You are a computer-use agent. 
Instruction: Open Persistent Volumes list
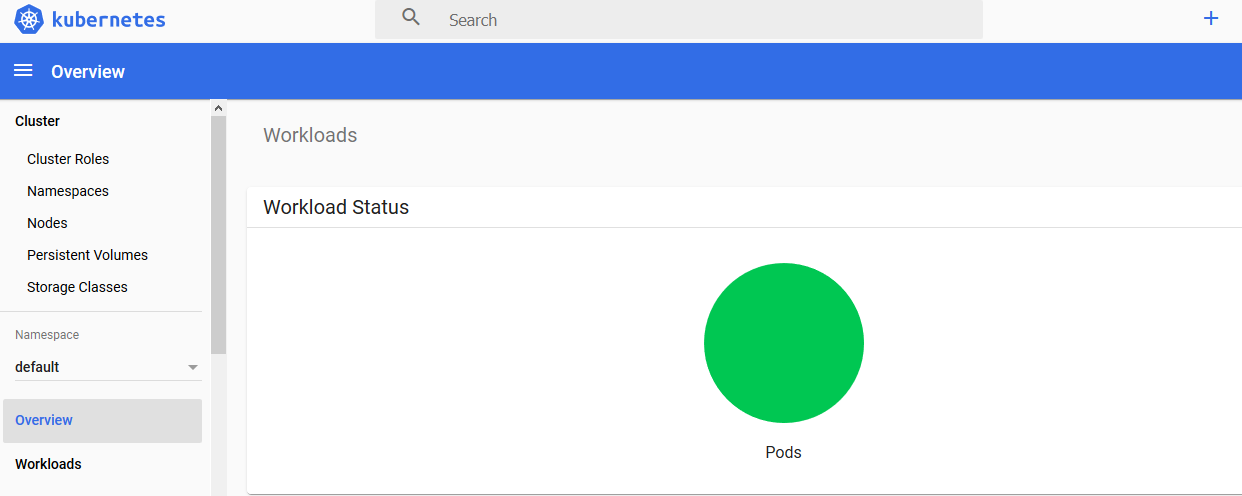(x=87, y=255)
